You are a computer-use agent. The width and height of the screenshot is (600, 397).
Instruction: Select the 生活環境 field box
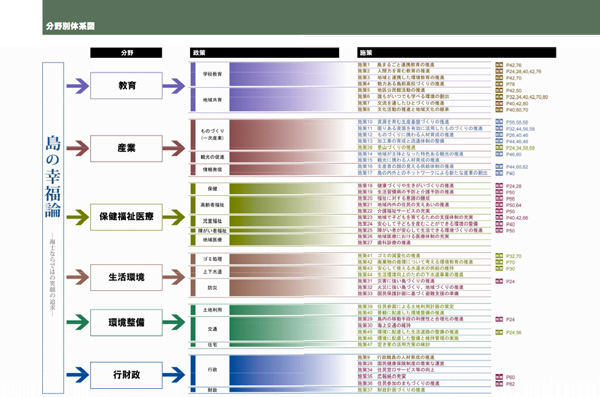coord(126,277)
